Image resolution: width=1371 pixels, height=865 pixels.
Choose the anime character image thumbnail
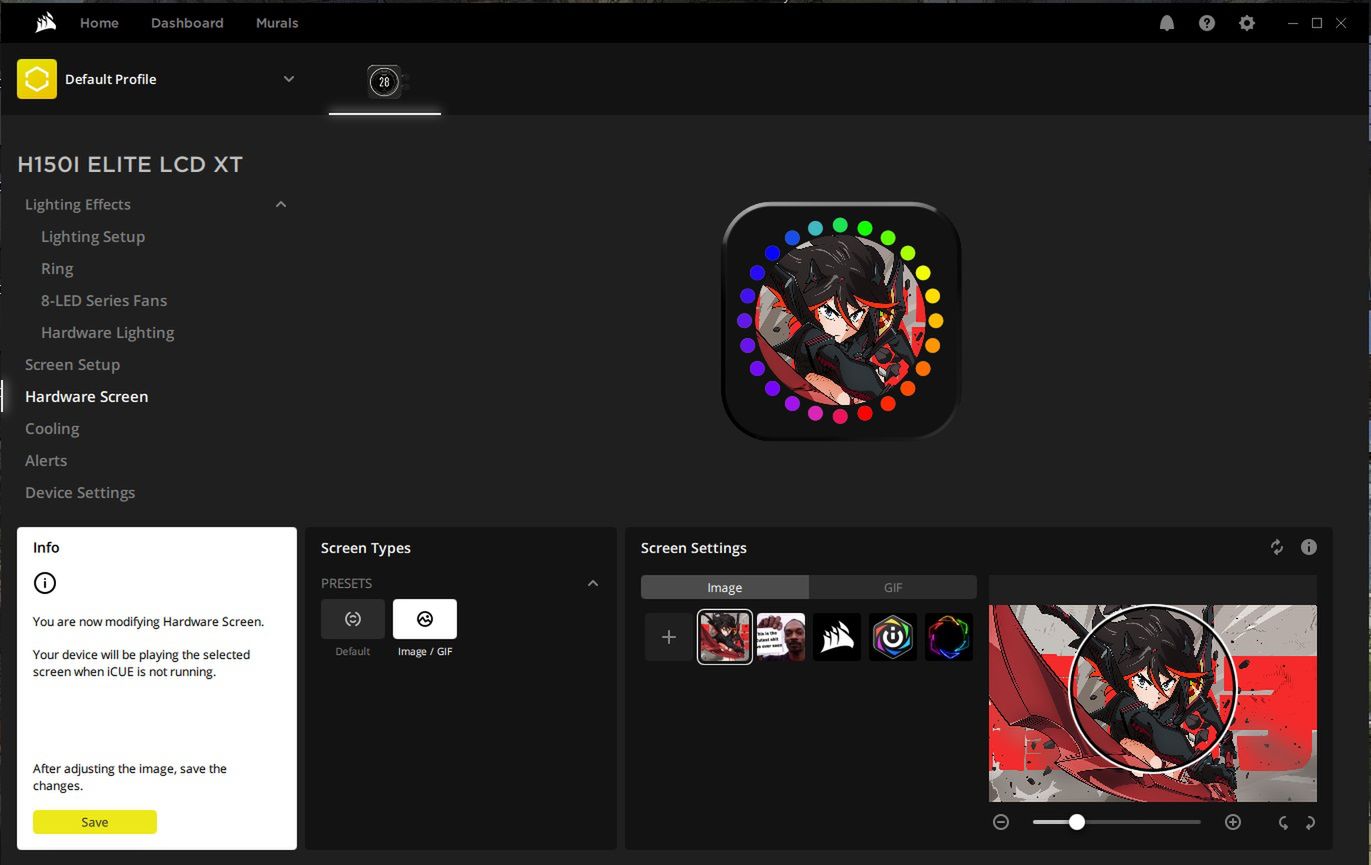coord(725,637)
